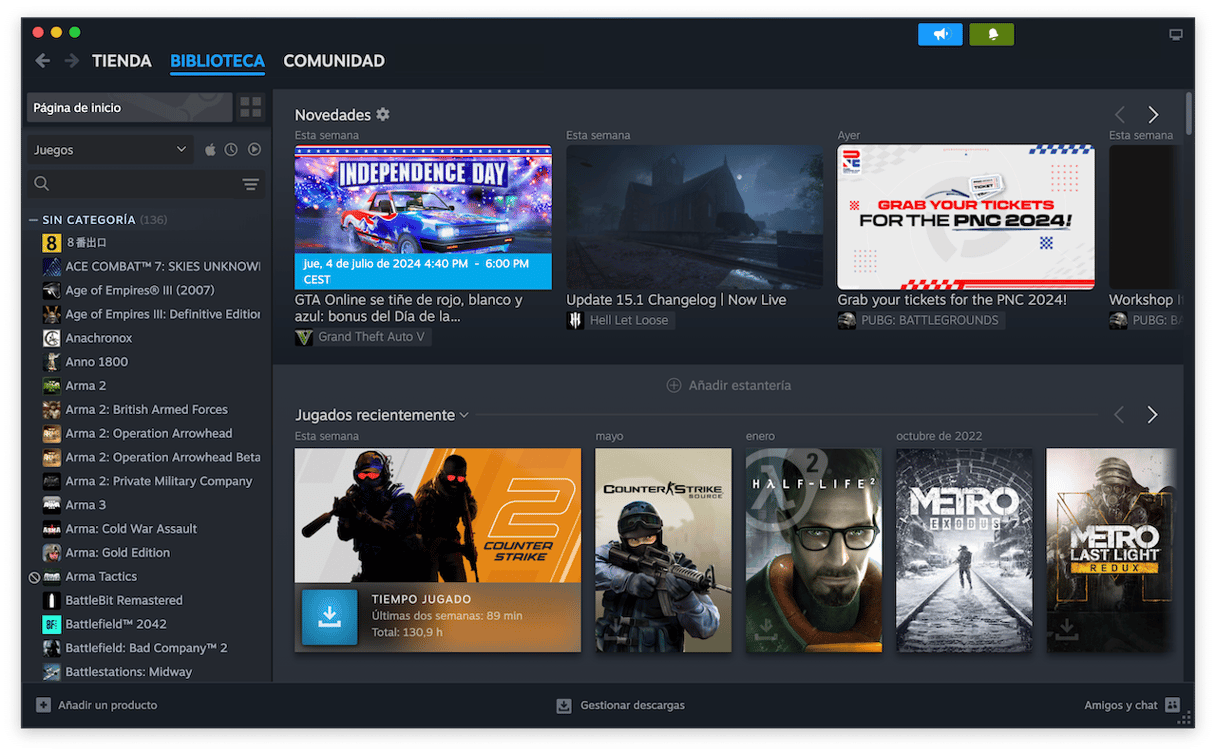The height and width of the screenshot is (753, 1216).
Task: Show previous Novedades items arrow
Action: tap(1120, 115)
